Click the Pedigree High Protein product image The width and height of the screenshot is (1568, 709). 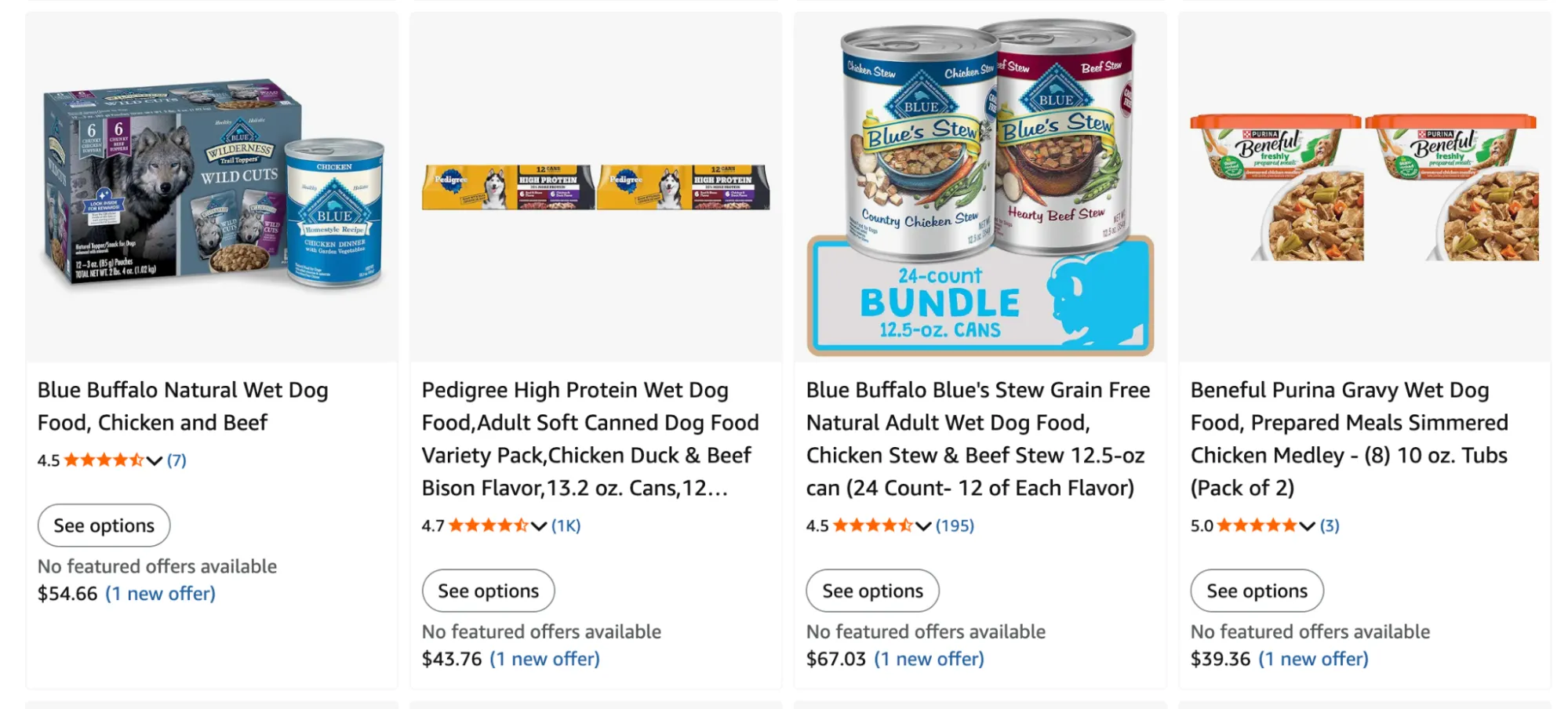click(595, 186)
